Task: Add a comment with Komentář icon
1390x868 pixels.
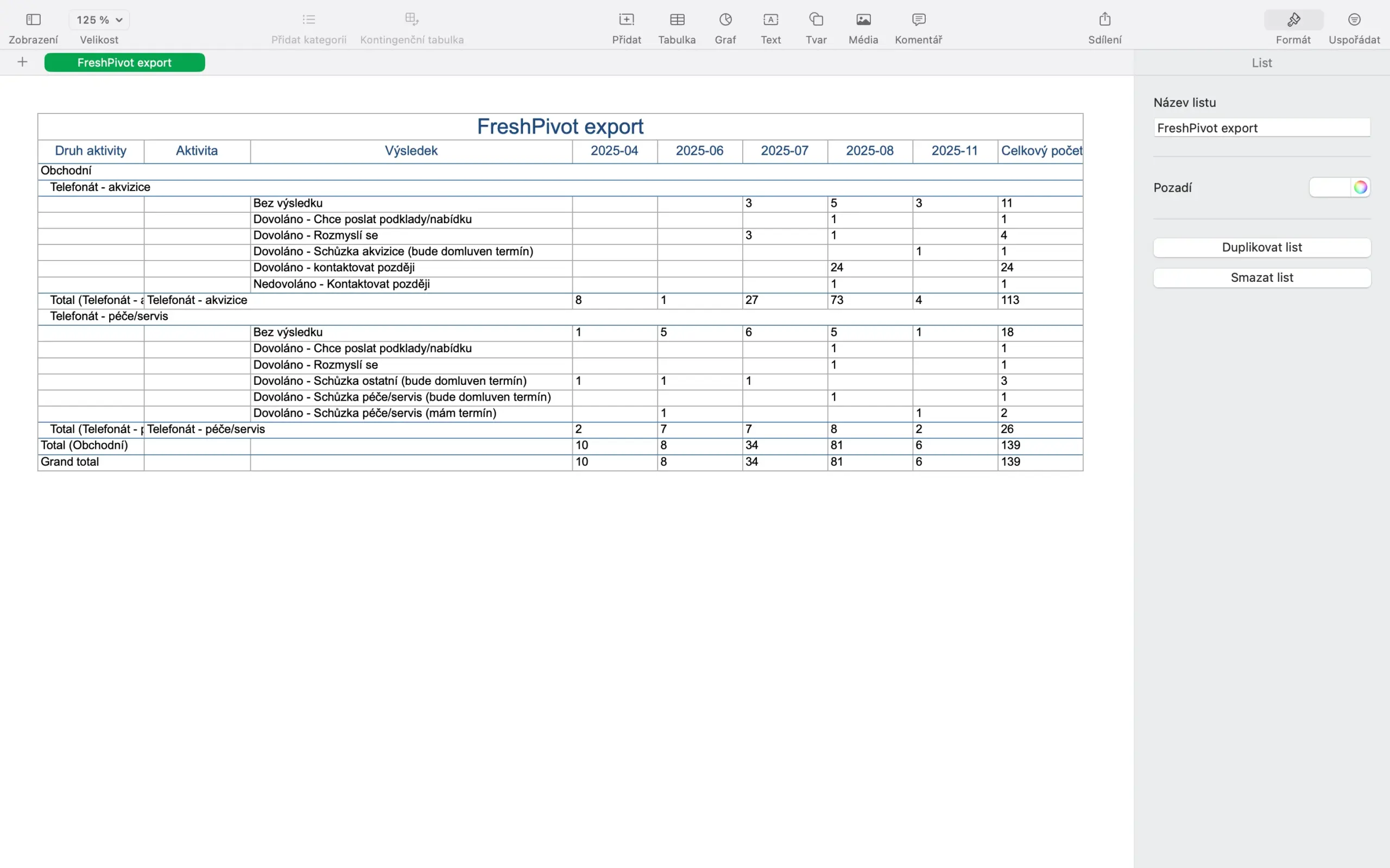Action: tap(918, 20)
